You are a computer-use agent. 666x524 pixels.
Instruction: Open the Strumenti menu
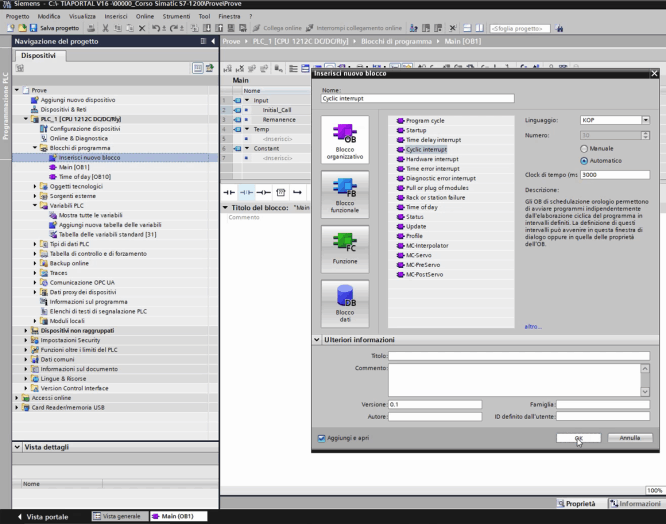(x=176, y=16)
